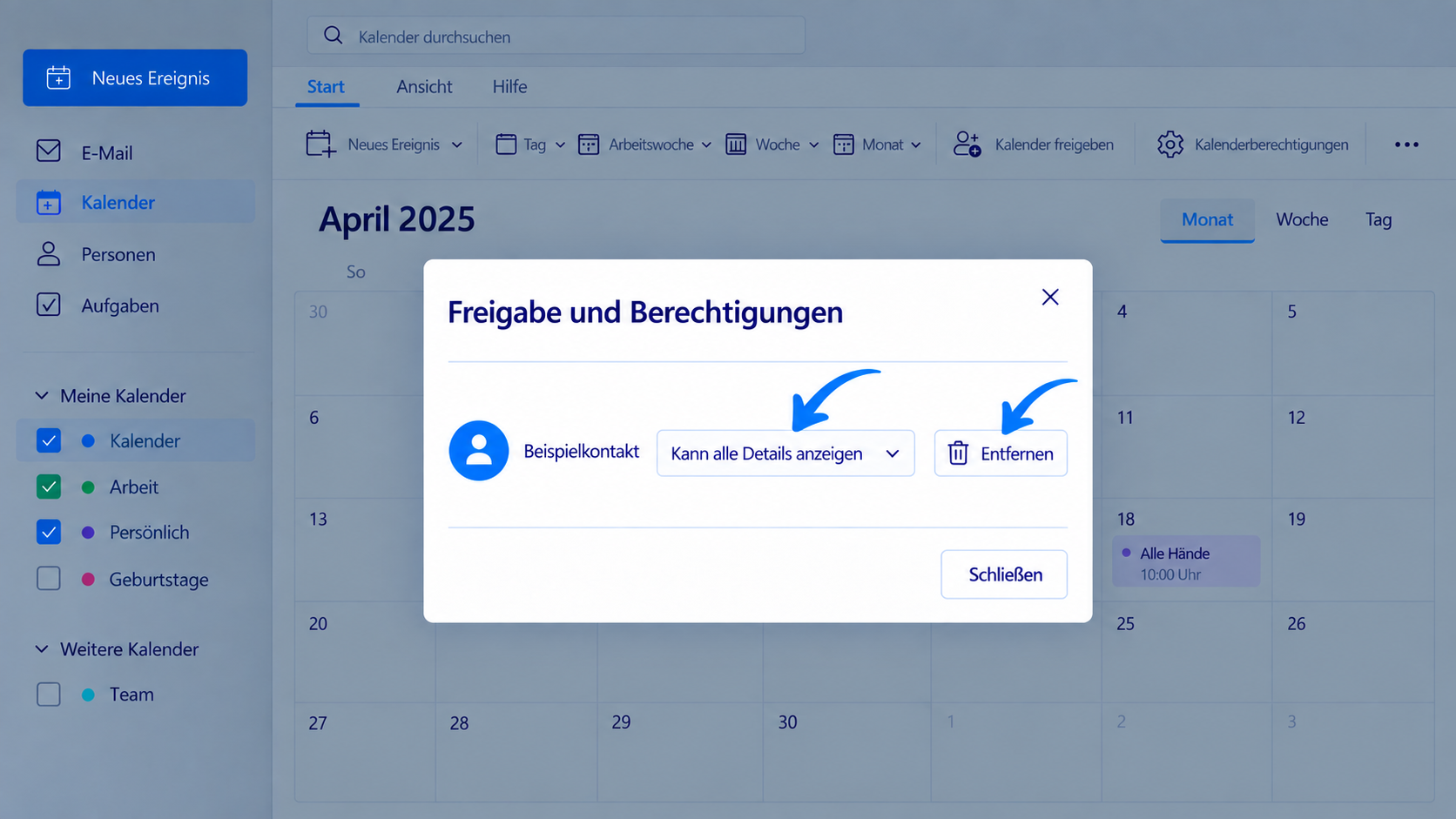Open permission dropdown Kann alle Details anzeigen
This screenshot has width=1456, height=819.
pyautogui.click(x=785, y=453)
